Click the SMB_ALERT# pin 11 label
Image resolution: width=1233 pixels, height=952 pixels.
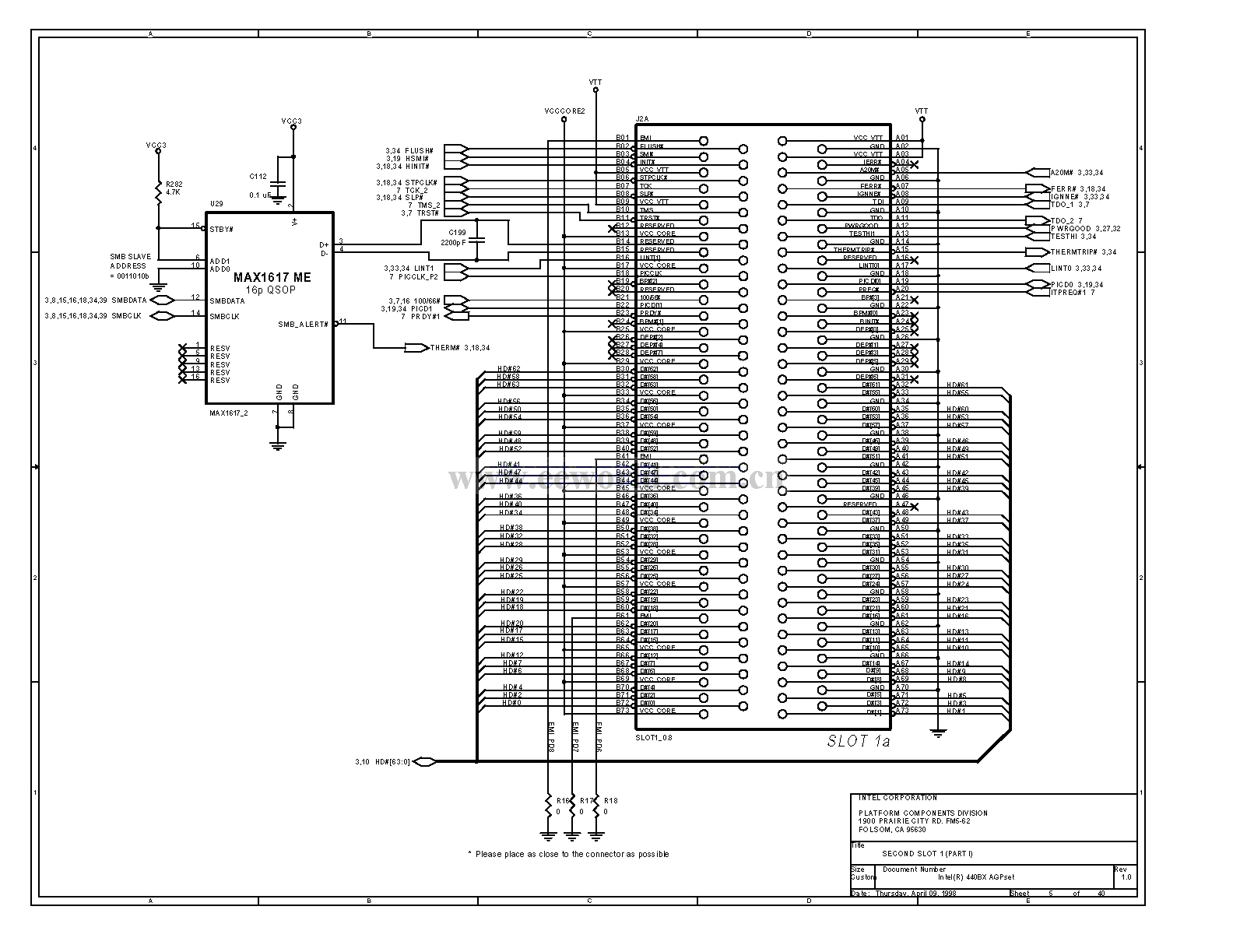pyautogui.click(x=304, y=324)
